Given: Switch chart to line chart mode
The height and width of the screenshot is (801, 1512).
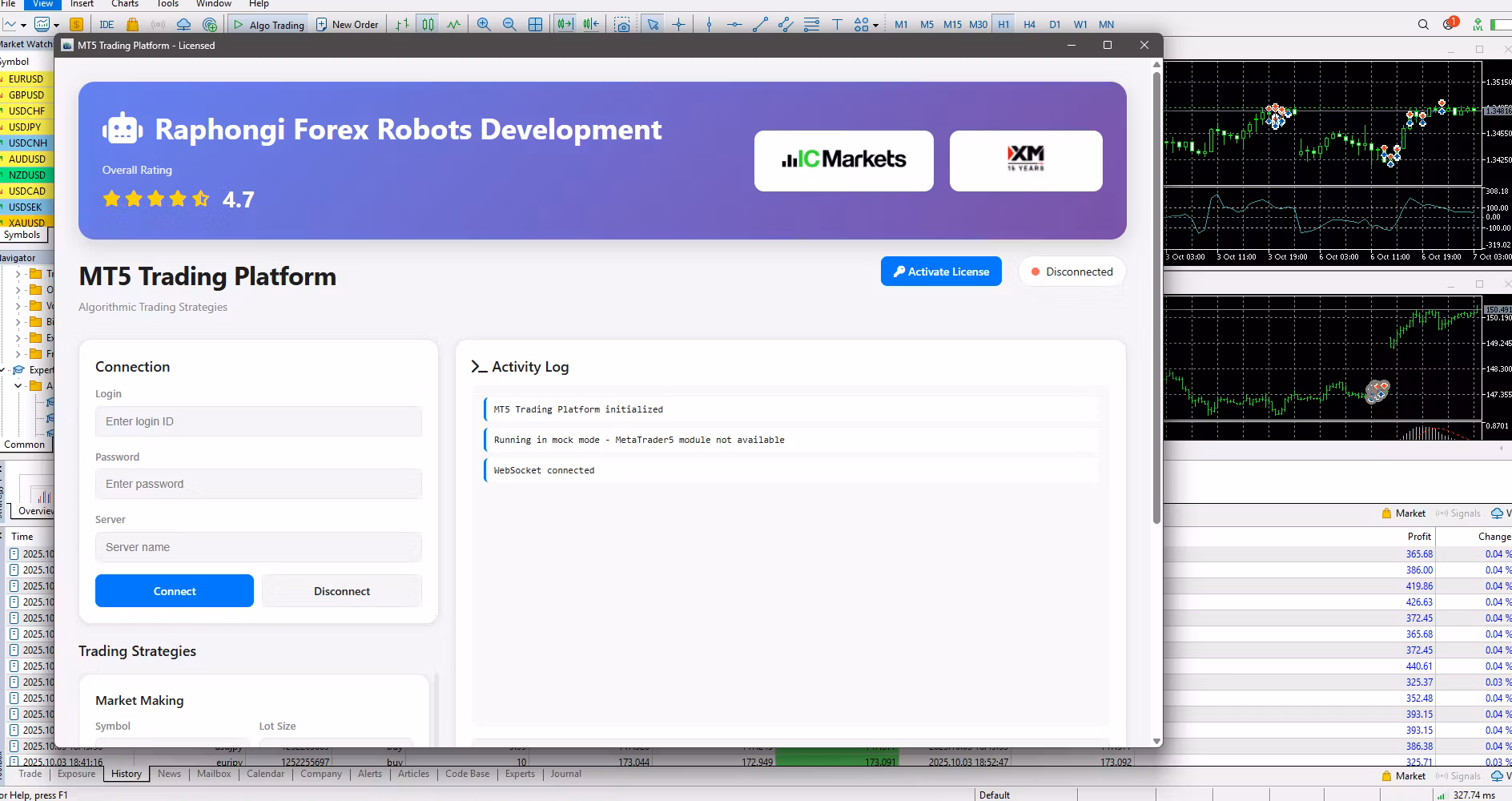Looking at the screenshot, I should point(454,25).
